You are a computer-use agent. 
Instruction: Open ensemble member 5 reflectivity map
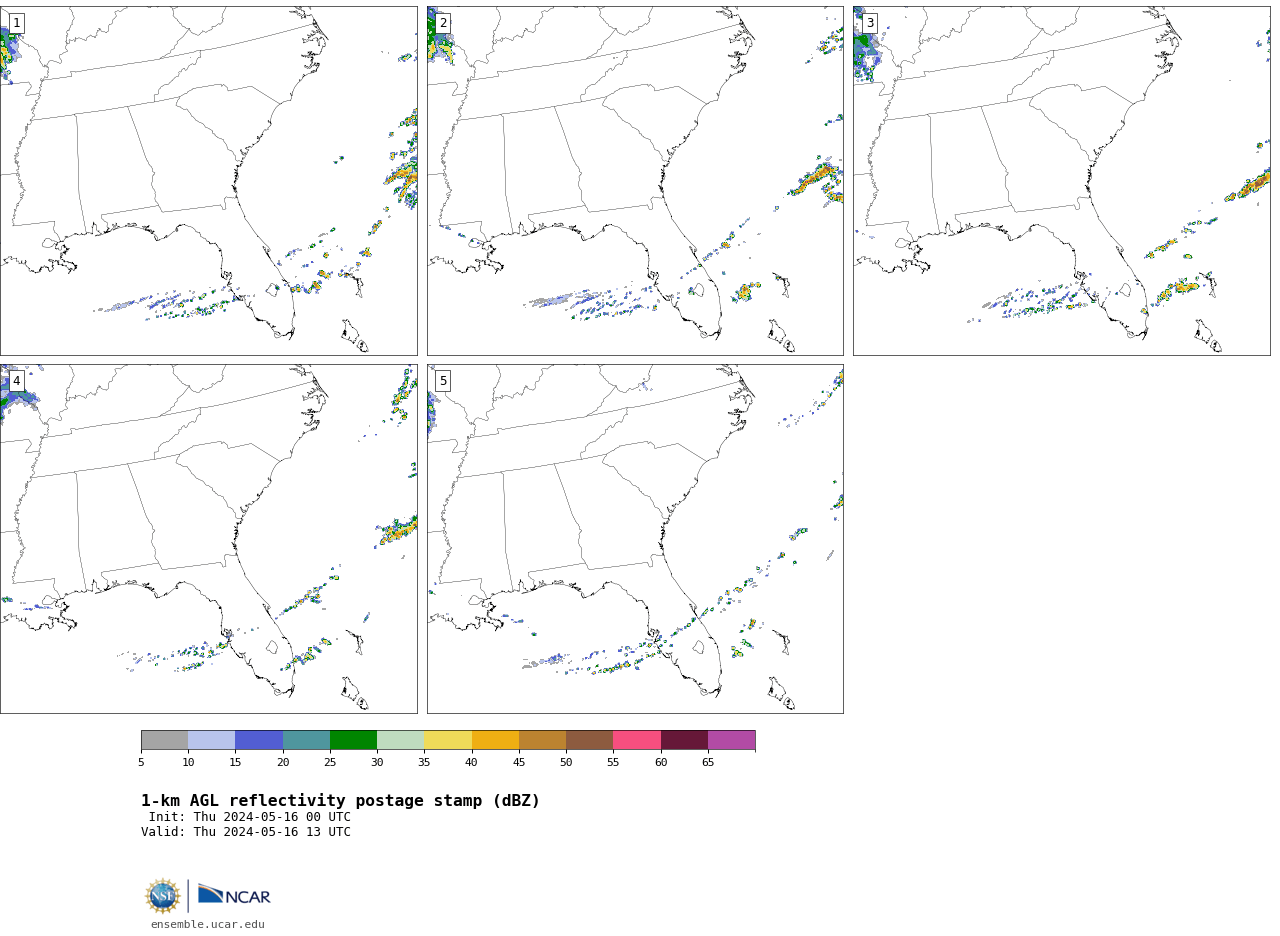tap(635, 539)
